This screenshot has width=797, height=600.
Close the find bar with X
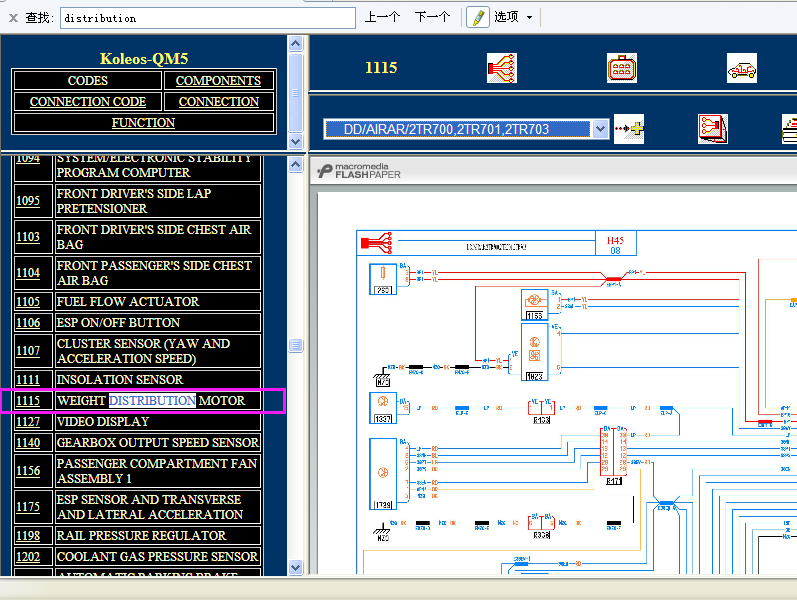tap(14, 18)
